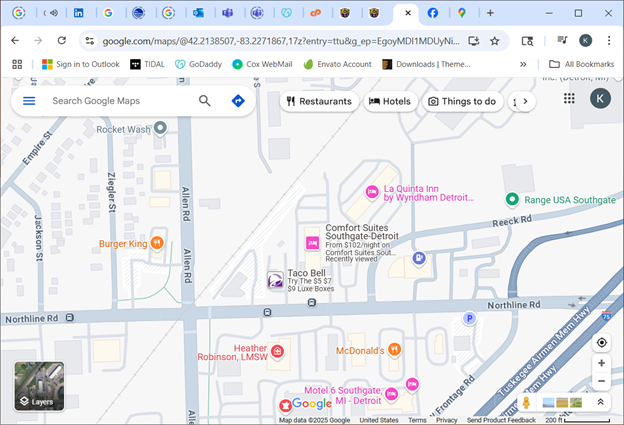
Task: Go back with Chrome's back arrow
Action: click(x=15, y=40)
